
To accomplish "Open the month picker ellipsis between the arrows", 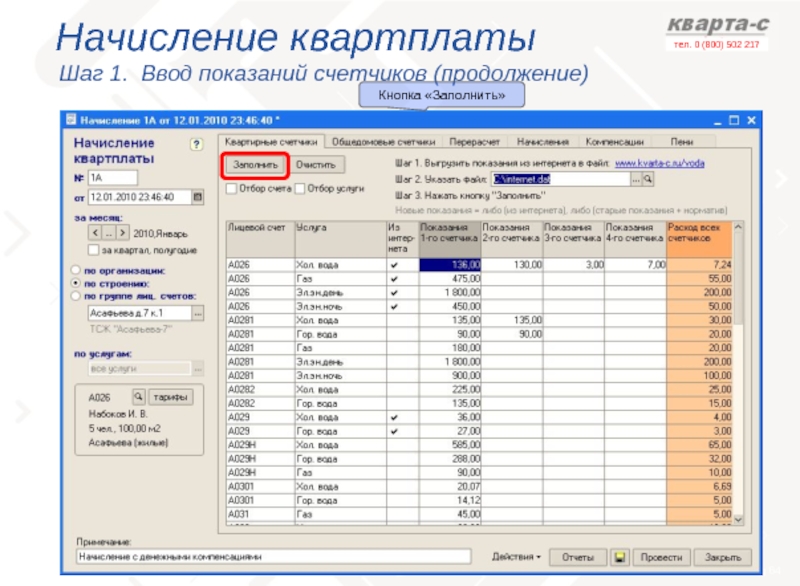I will click(110, 232).
